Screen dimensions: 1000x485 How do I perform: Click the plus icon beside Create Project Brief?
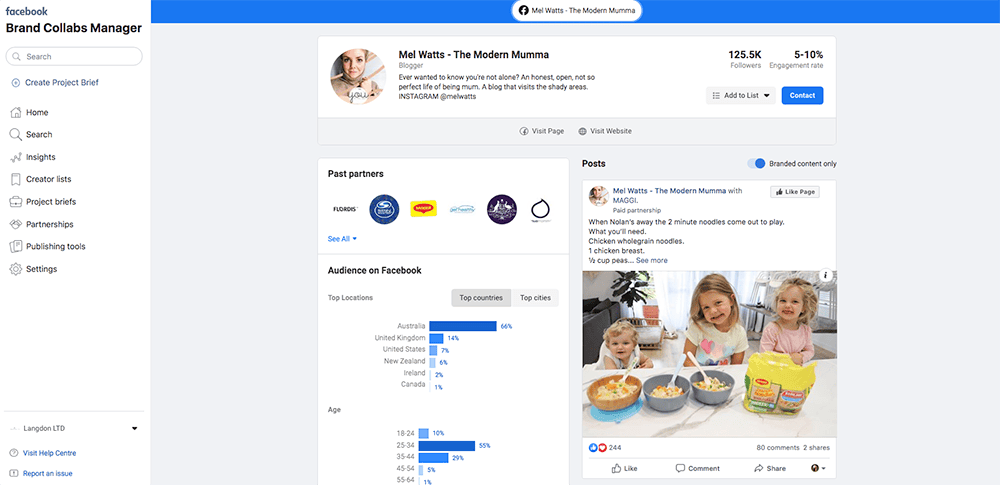[15, 82]
